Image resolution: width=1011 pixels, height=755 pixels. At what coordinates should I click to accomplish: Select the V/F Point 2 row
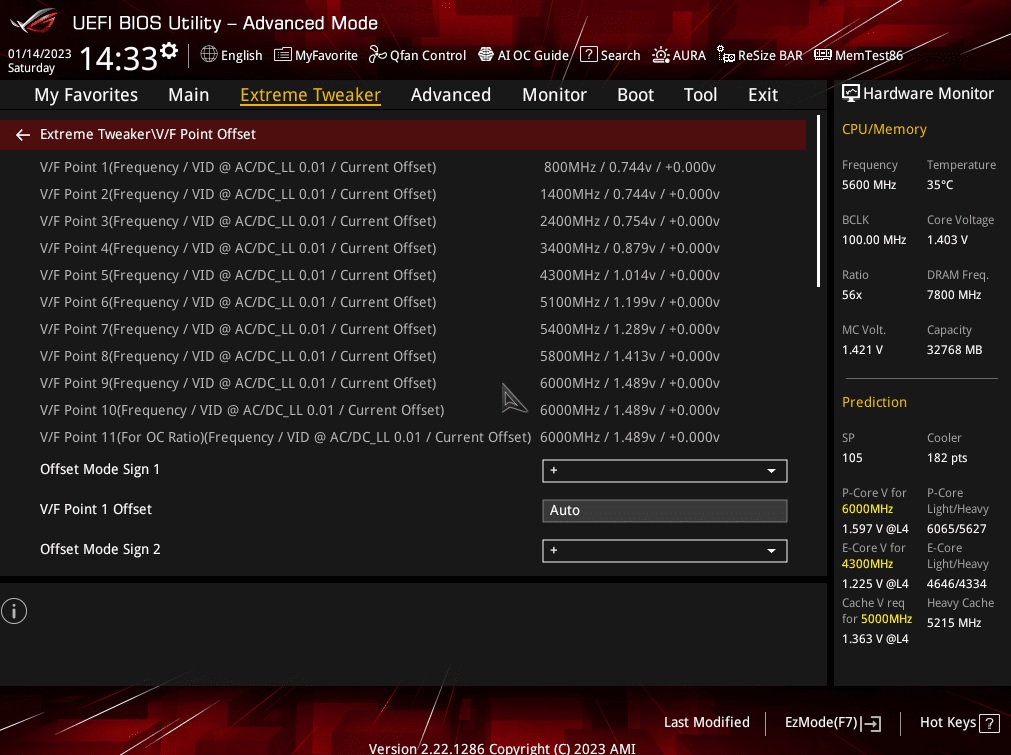[x=403, y=194]
